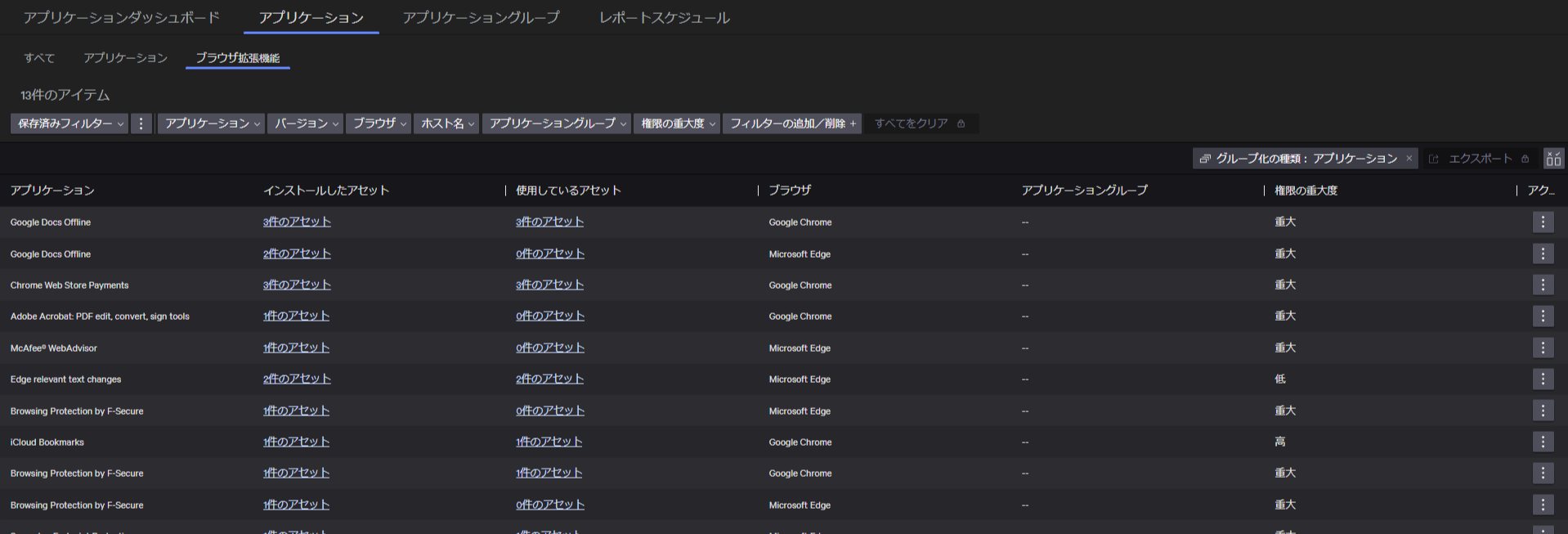Select the ブラウザ拡張機能 sub-tab
Screen dimensions: 1568x534
click(238, 58)
